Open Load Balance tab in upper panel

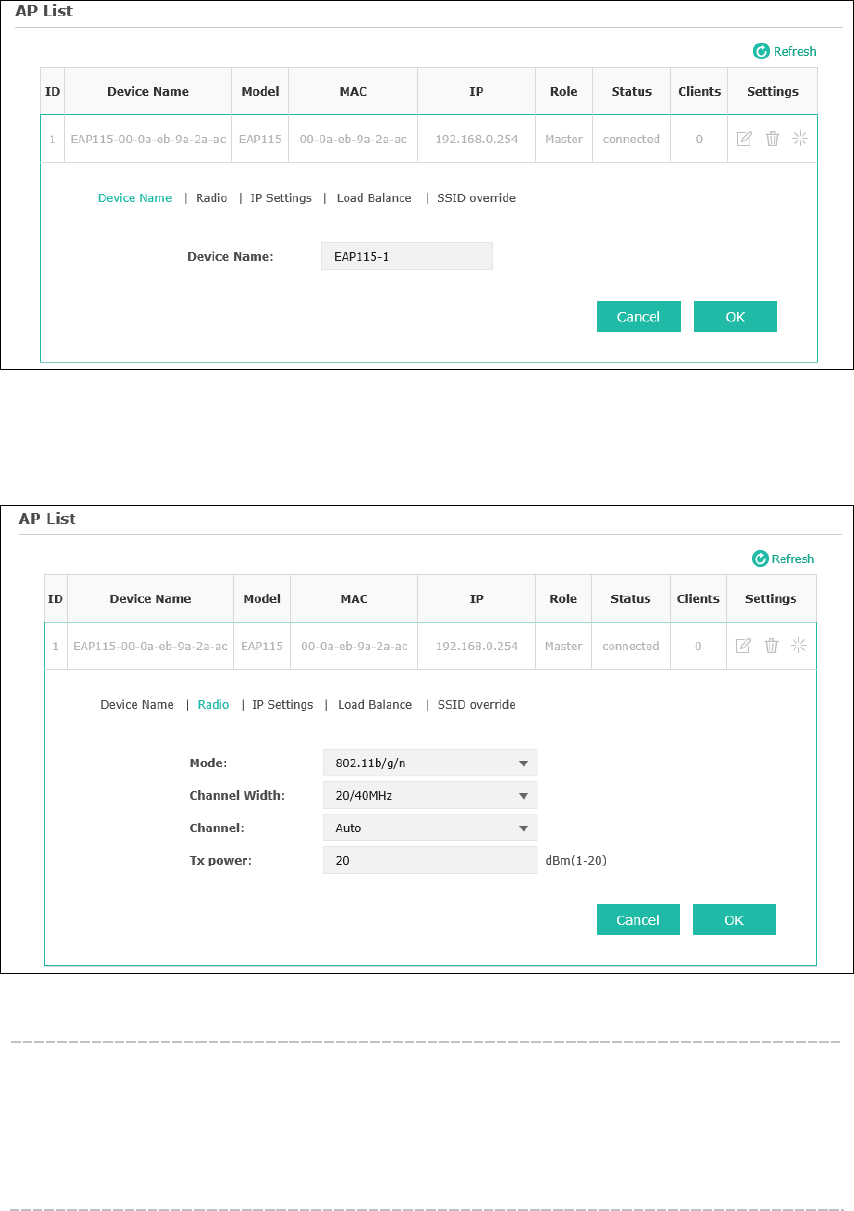pos(374,198)
